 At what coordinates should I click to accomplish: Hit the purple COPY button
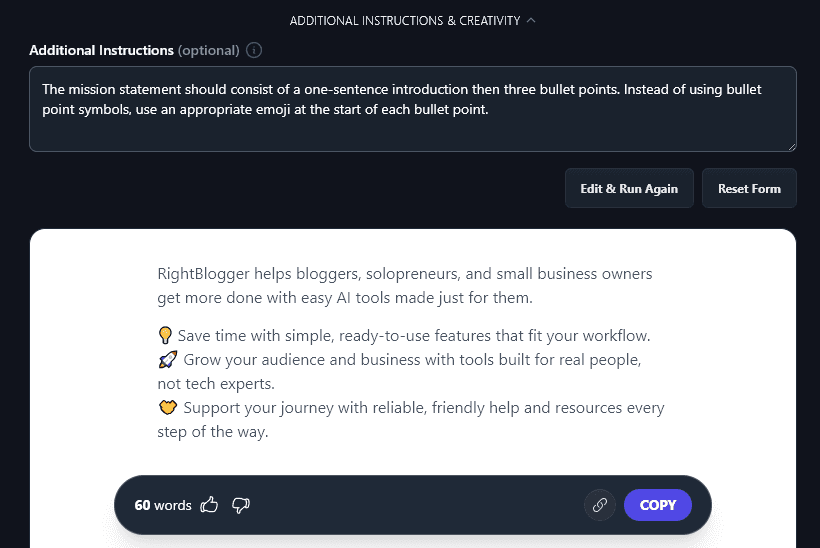(657, 505)
